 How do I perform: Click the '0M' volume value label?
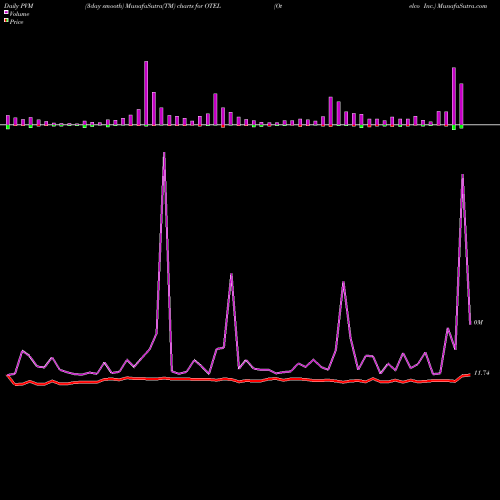pos(478,322)
